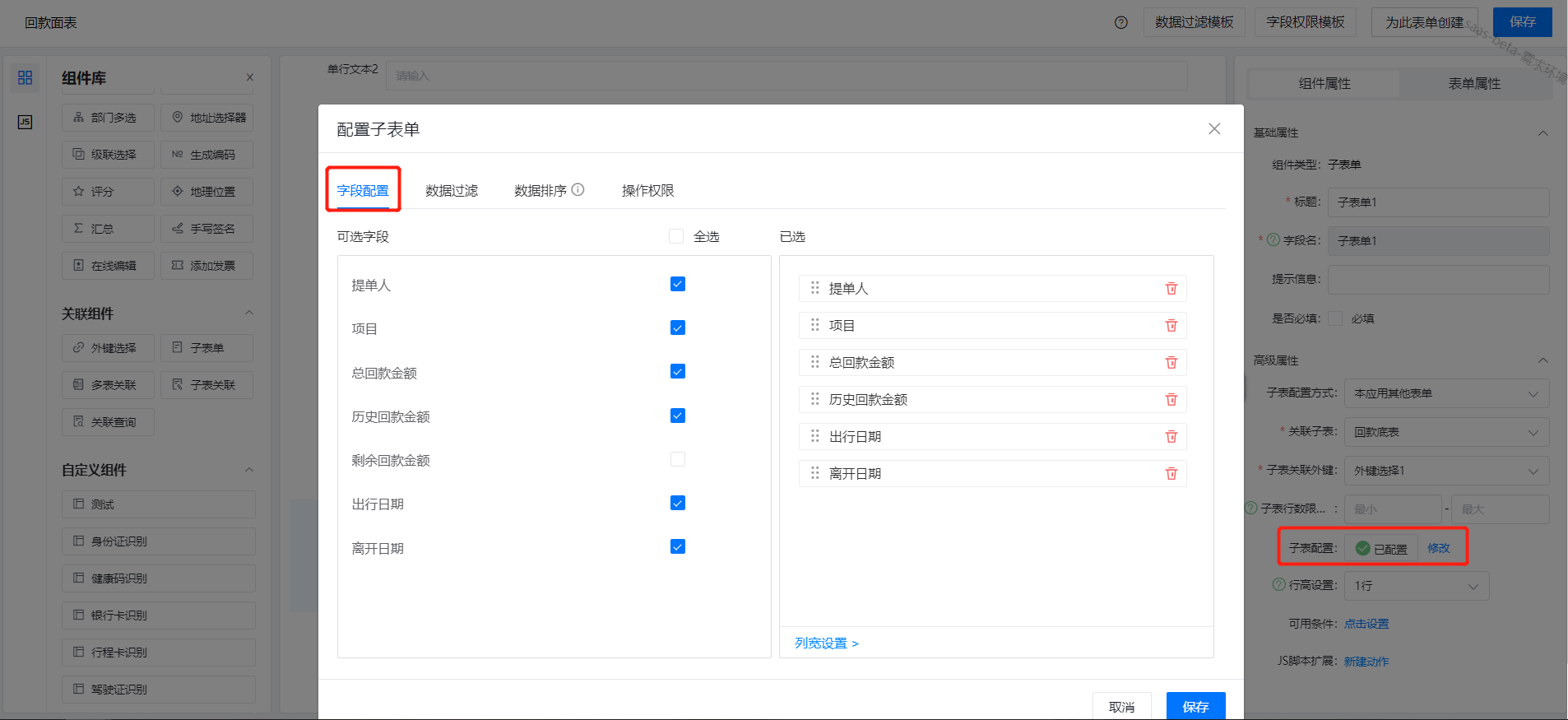1568x720 pixels.
Task: Click 取消 button in dialog
Action: 1121,706
